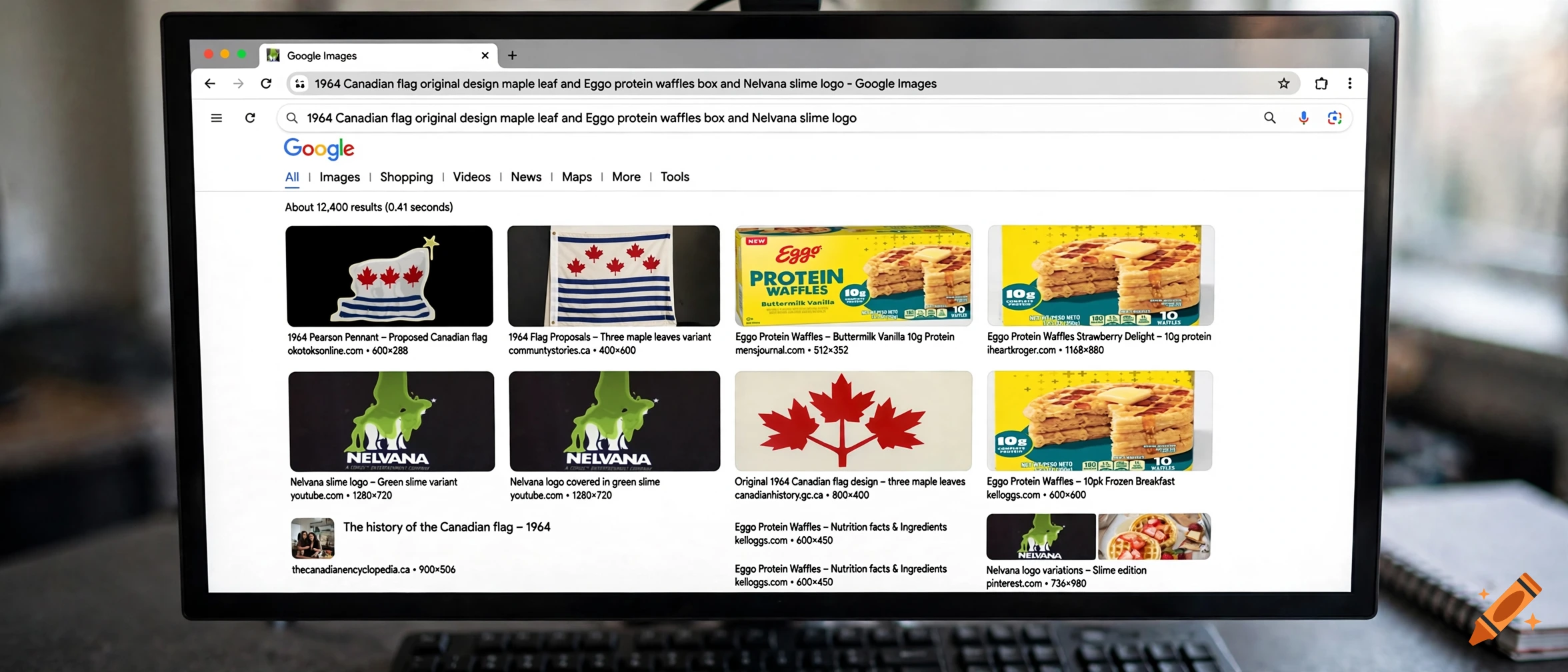This screenshot has height=672, width=1568.
Task: Click the browser address bar
Action: (793, 83)
